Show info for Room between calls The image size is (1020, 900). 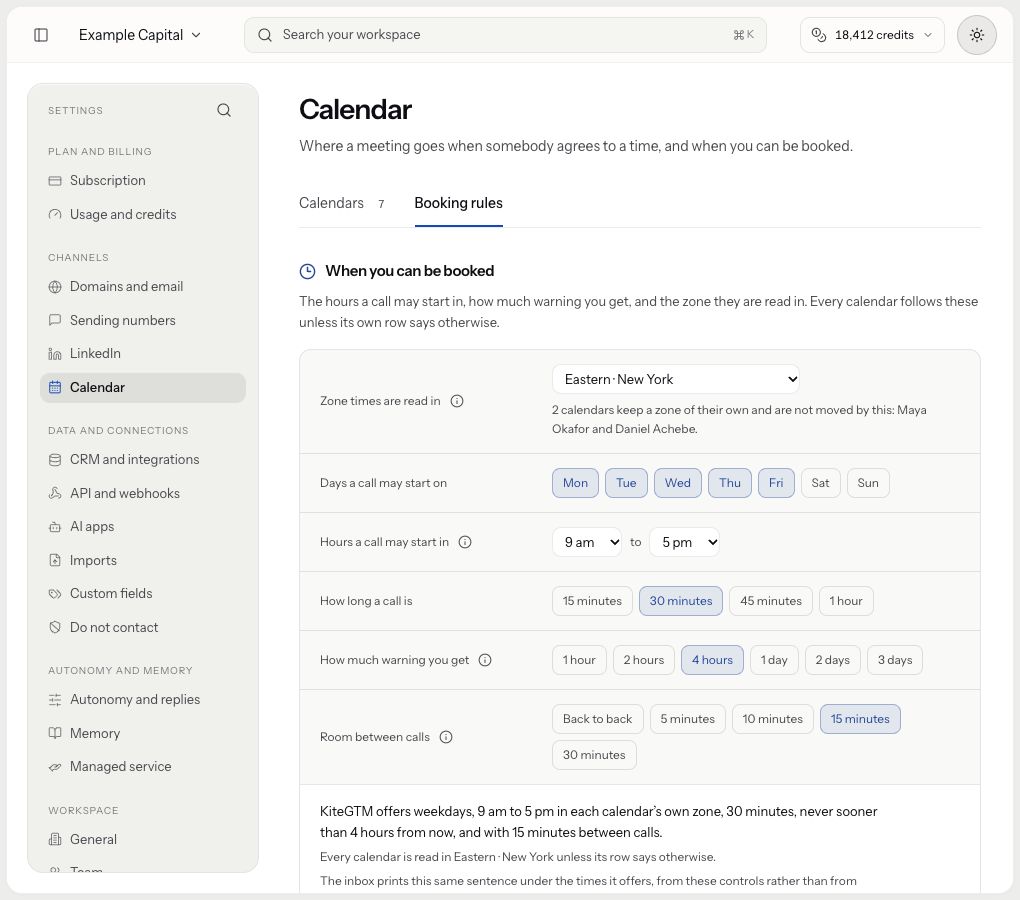click(x=446, y=737)
